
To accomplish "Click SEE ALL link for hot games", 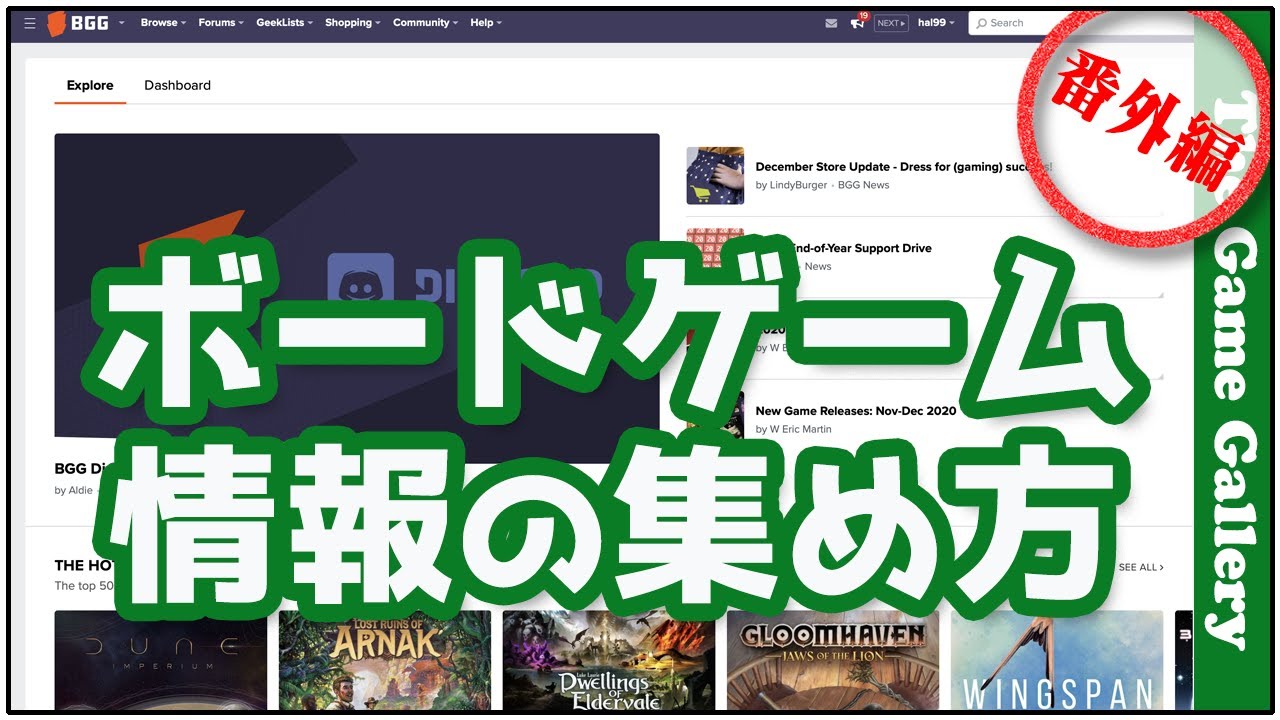I will coord(1140,568).
